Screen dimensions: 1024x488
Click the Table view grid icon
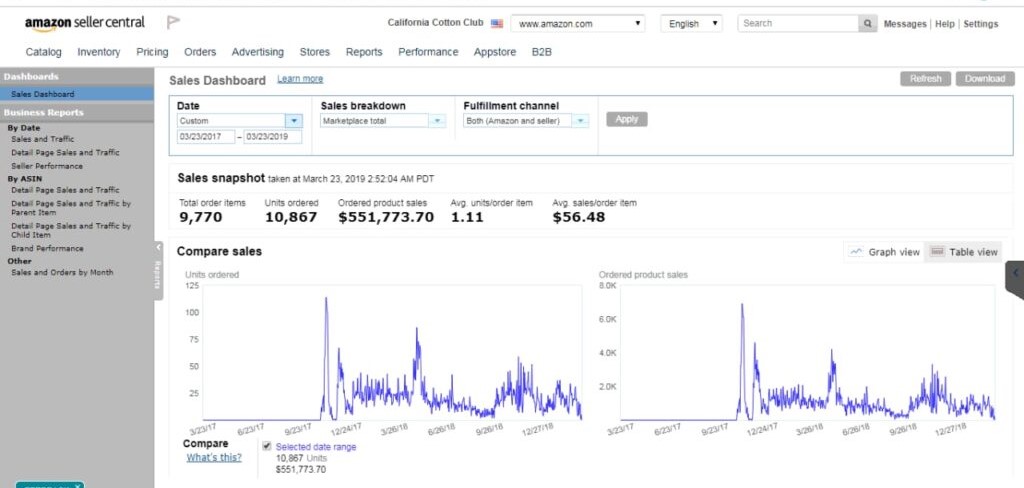point(937,252)
